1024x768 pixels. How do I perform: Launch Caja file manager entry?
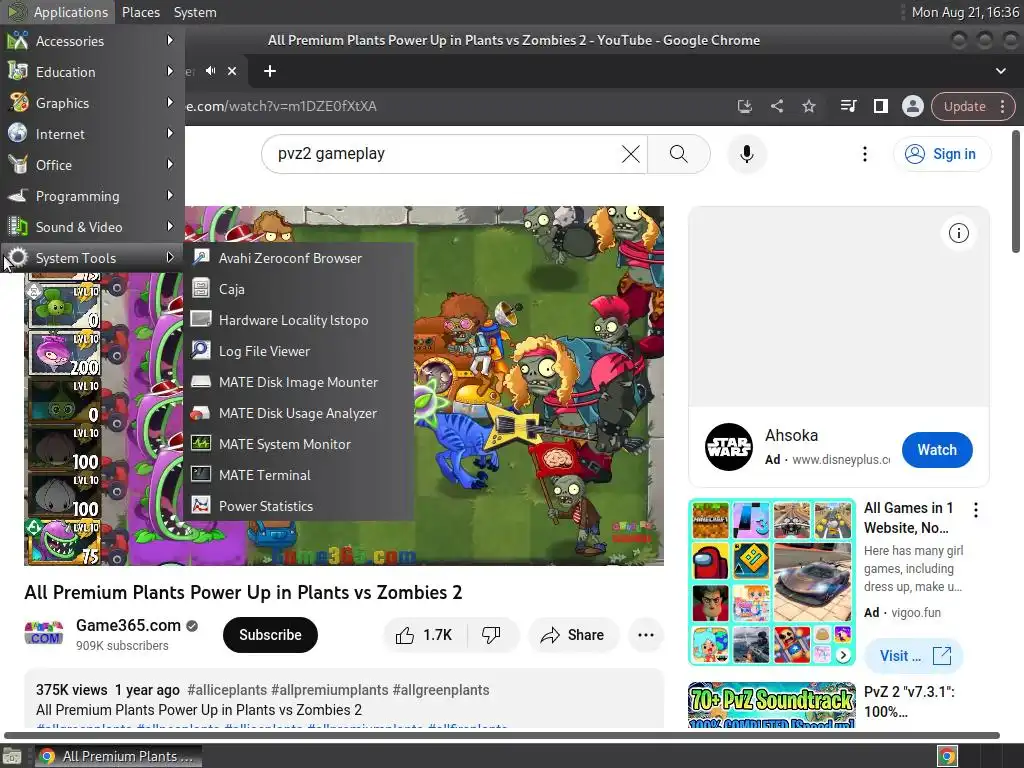(x=298, y=289)
